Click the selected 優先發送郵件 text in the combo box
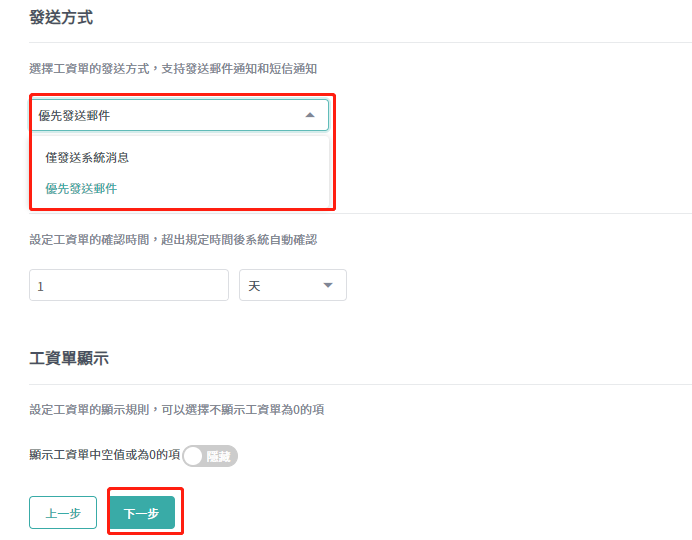The width and height of the screenshot is (692, 540). [74, 116]
